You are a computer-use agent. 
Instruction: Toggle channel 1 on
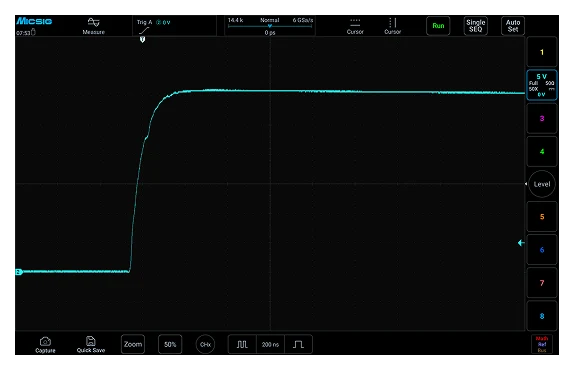pos(542,52)
